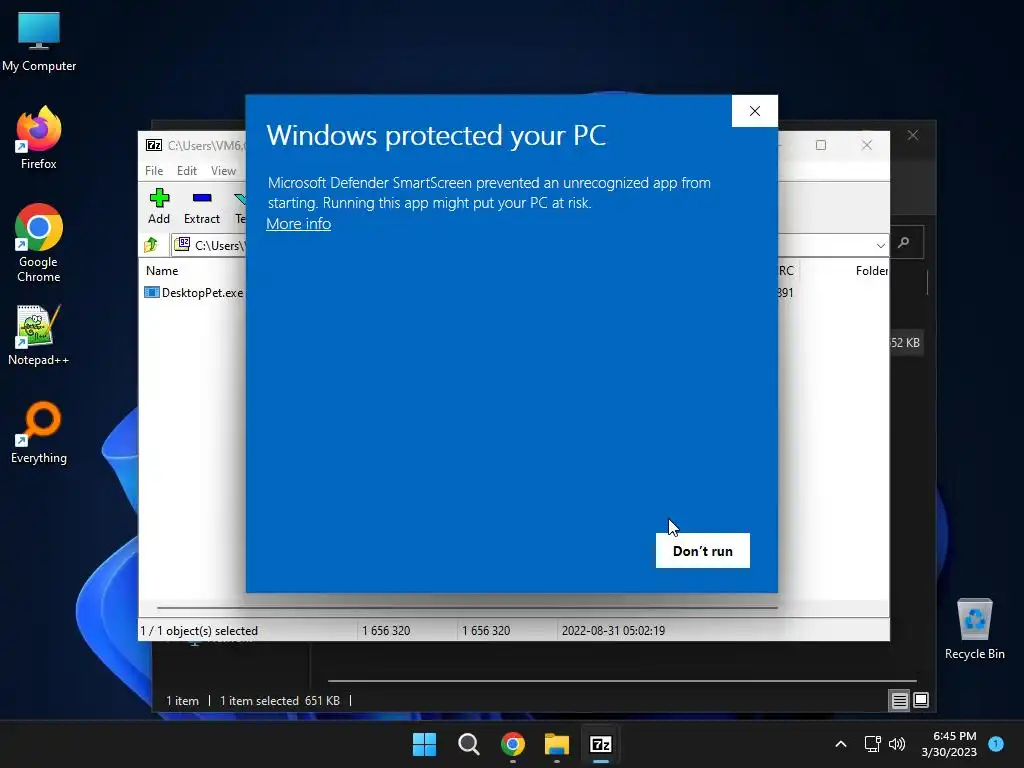Screen dimensions: 1024x768
Task: Open the Everything desktop shortcut
Action: (39, 432)
